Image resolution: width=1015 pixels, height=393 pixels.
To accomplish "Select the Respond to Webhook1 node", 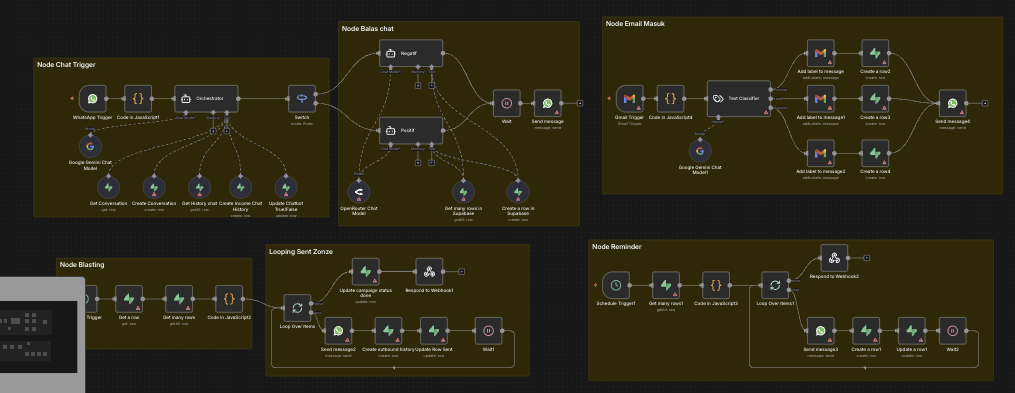I will (429, 271).
